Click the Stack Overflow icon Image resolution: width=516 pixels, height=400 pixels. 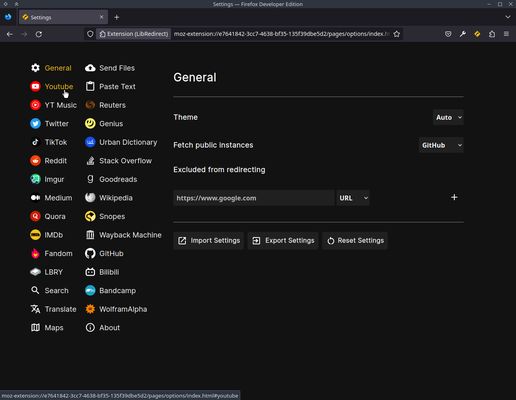[90, 161]
